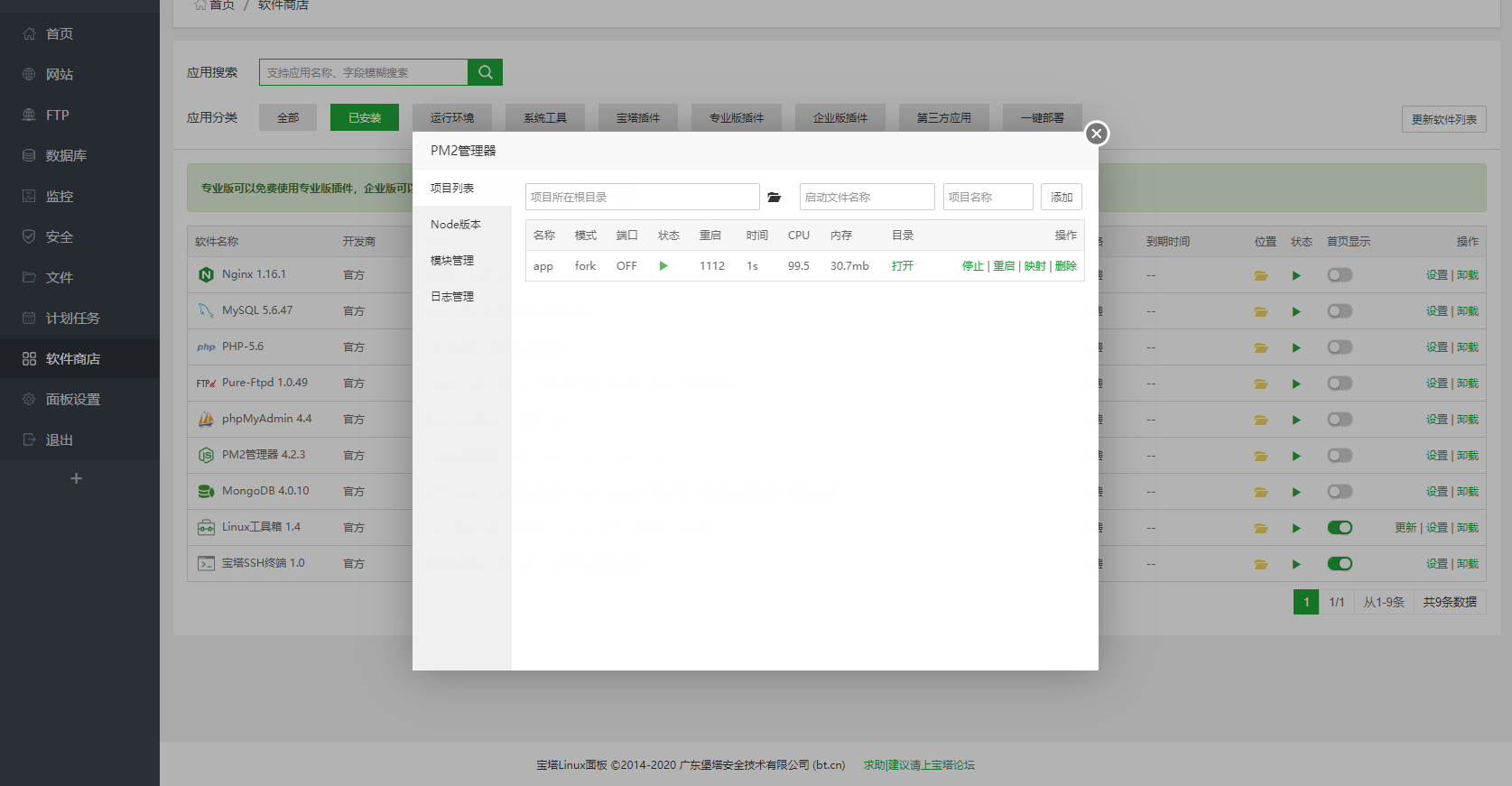This screenshot has width=1512, height=786.
Task: Click 重启 for the app project
Action: [1004, 265]
